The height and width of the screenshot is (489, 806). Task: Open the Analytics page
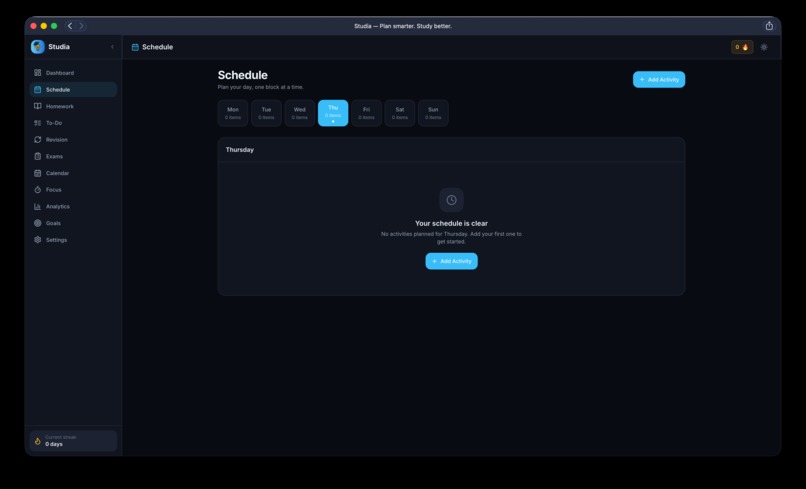tap(73, 206)
